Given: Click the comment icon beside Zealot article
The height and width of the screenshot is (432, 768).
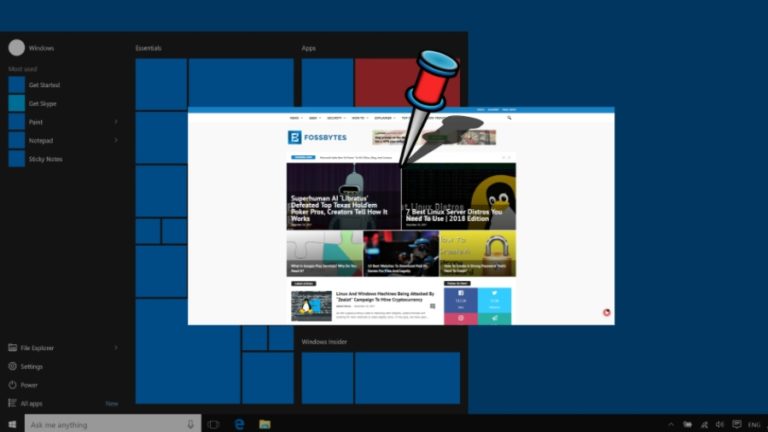Looking at the screenshot, I should tap(432, 306).
